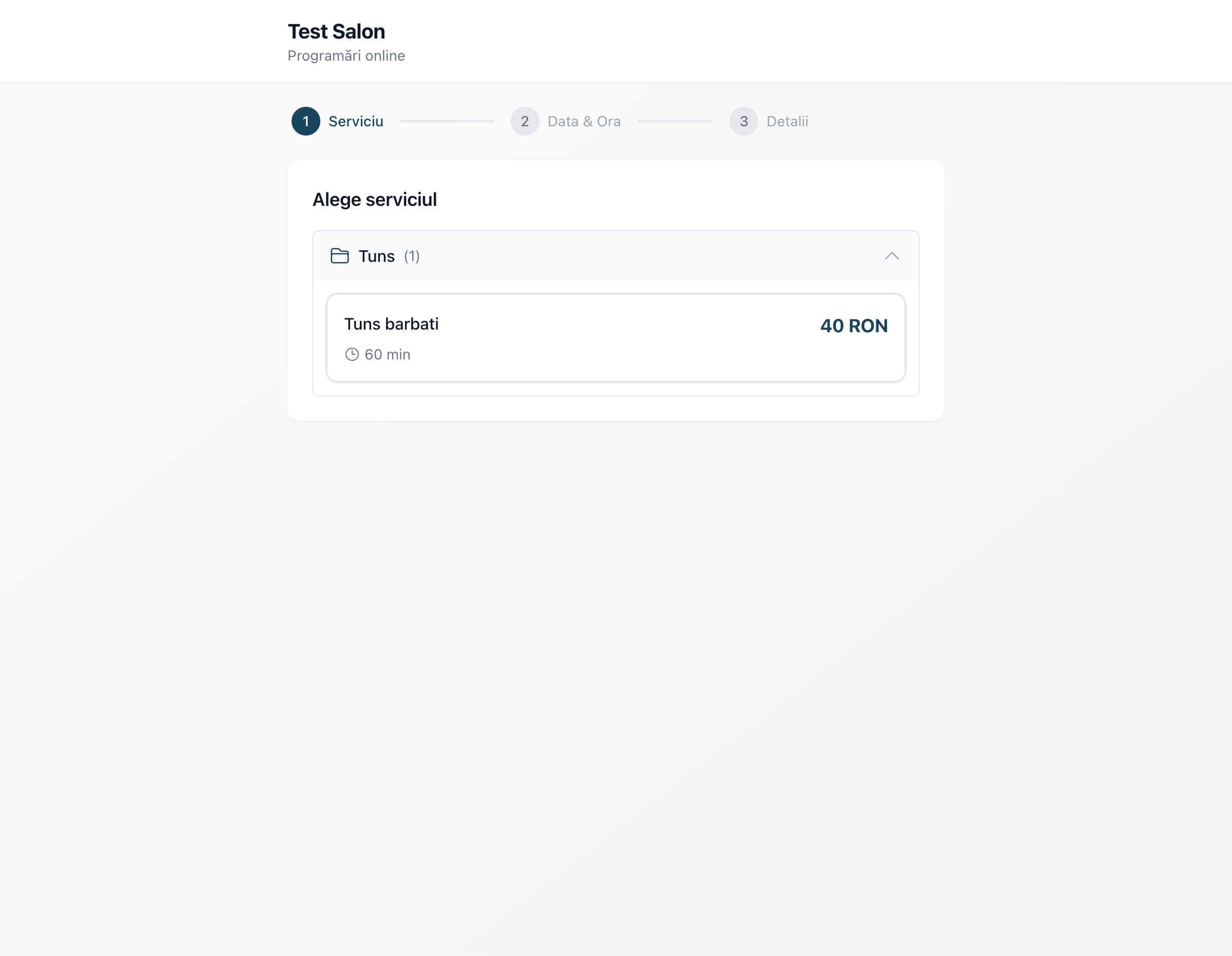
Task: Click the (1) service count in Tuns
Action: 412,256
